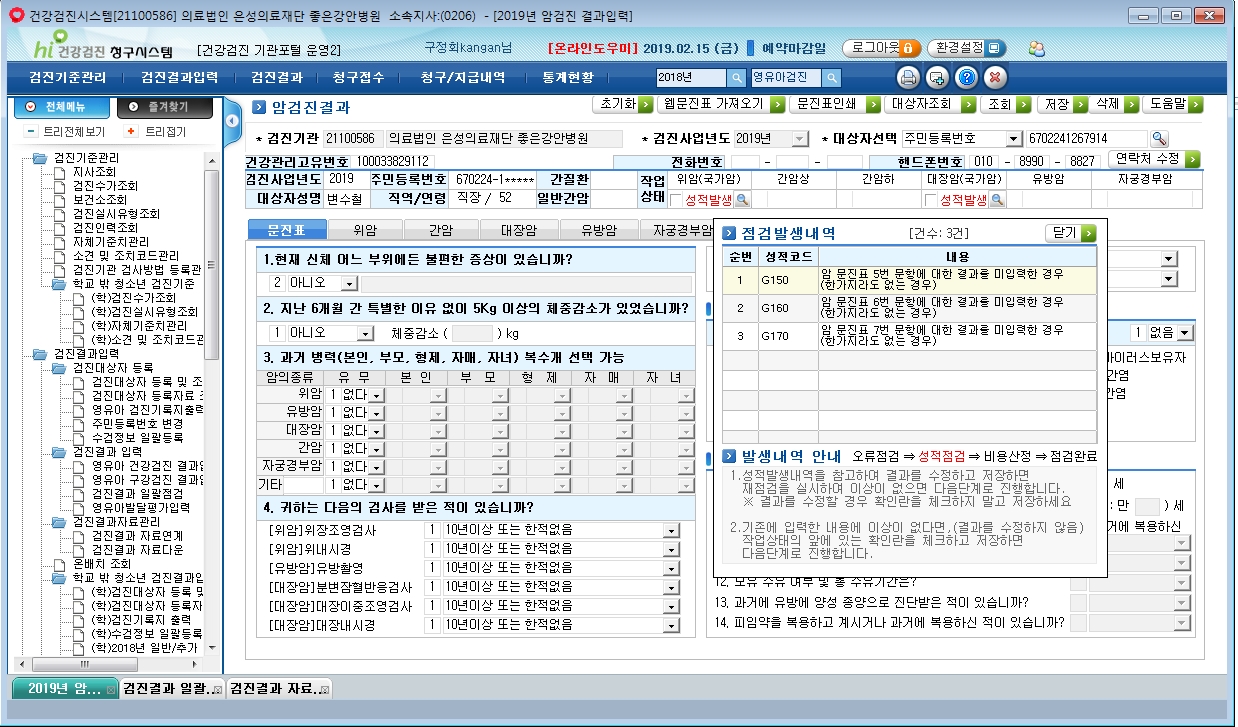1238x727 pixels.
Task: Check the 대장암(국가암) 성적발생 checkbox
Action: [x=930, y=200]
